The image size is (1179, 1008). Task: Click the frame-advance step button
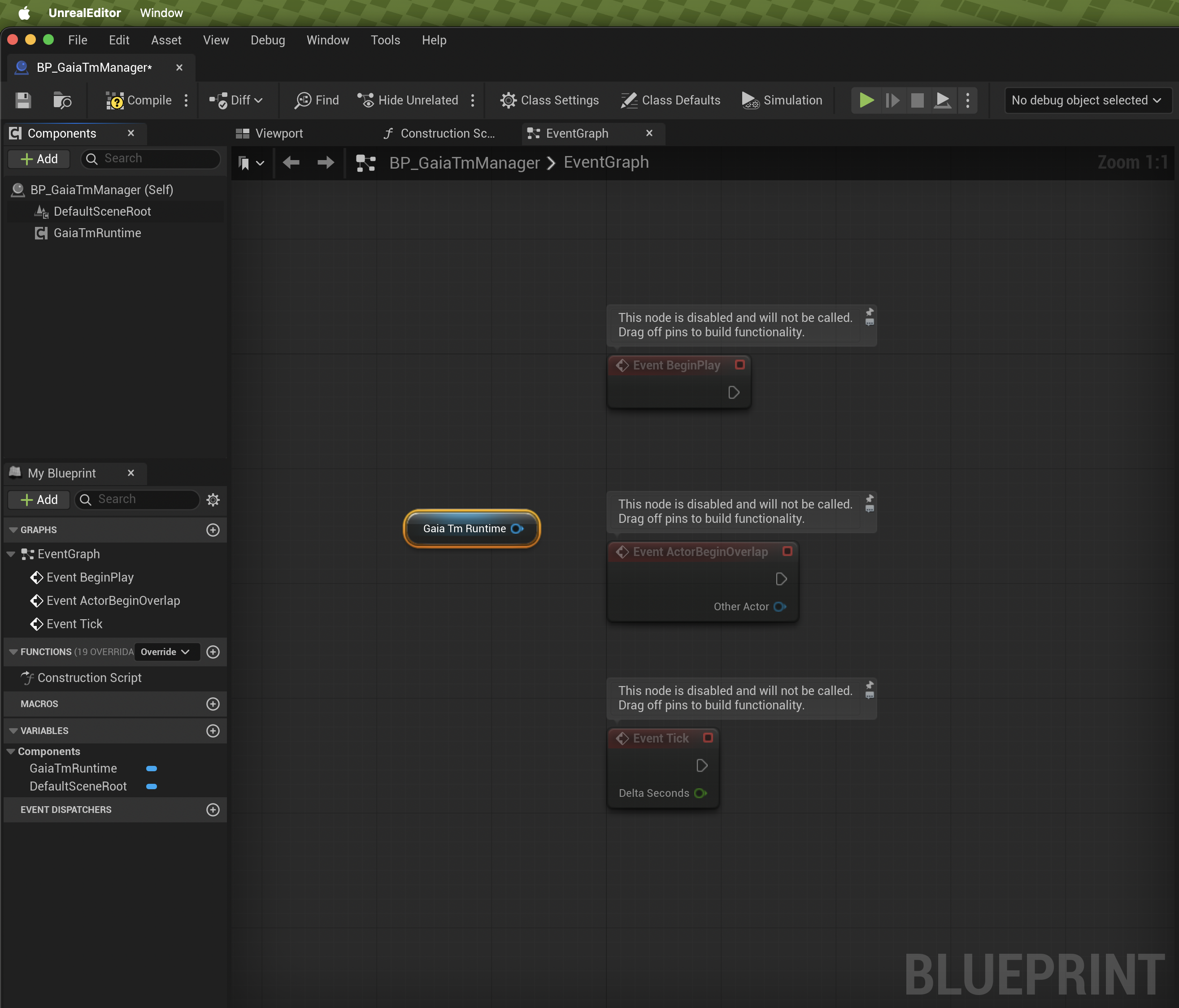pos(892,101)
